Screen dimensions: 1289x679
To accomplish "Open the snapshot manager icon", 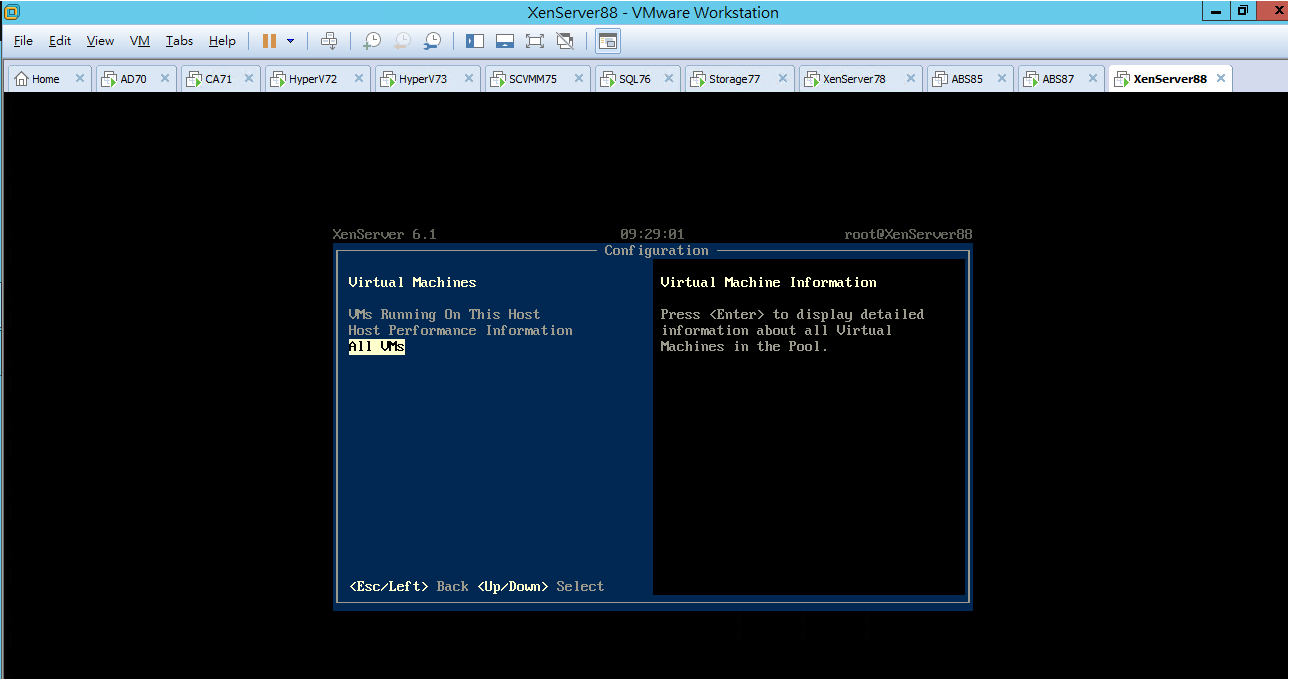I will [432, 41].
